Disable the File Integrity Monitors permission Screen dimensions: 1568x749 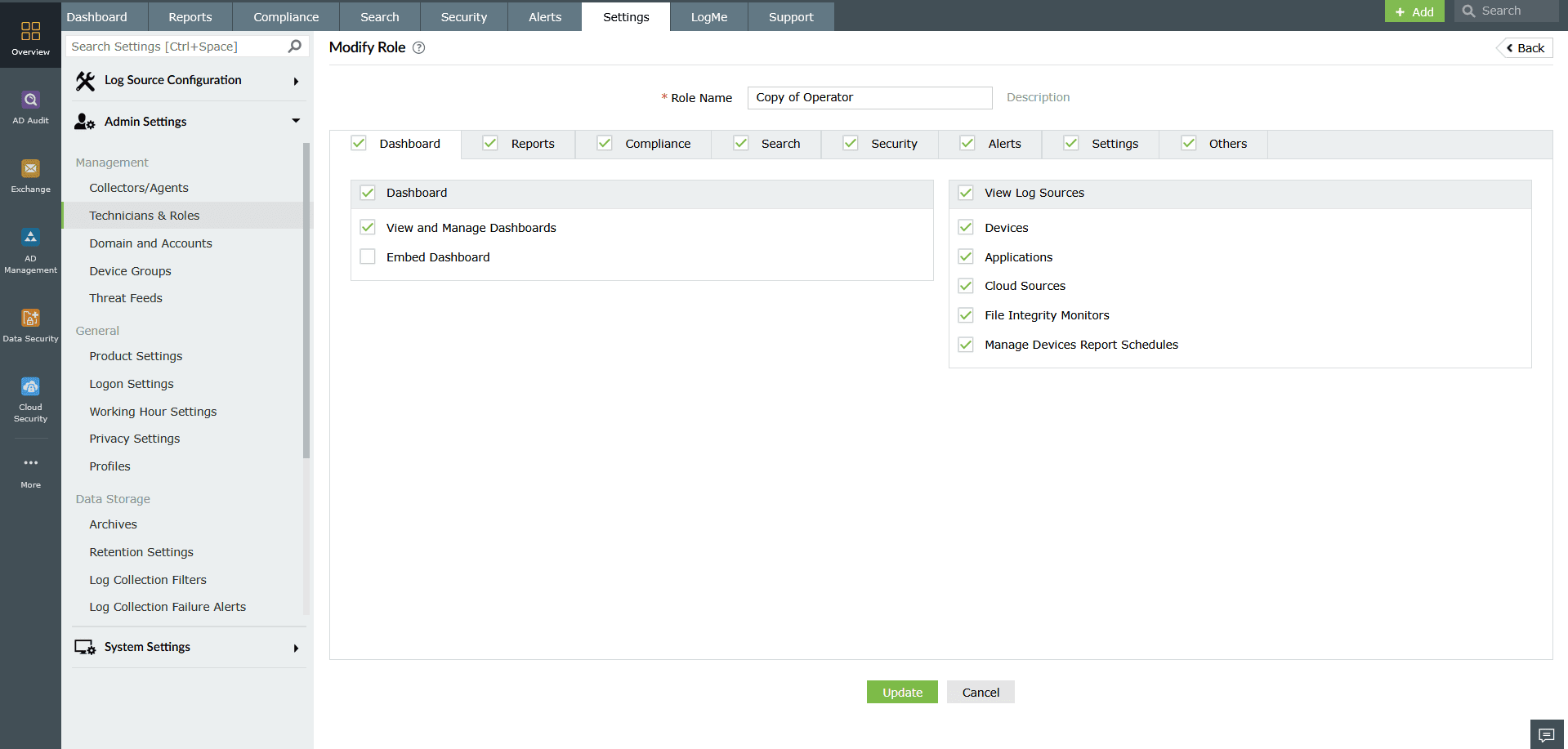[965, 314]
